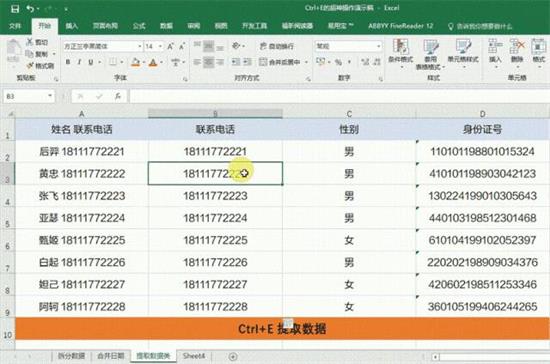This screenshot has width=550, height=364.
Task: Open the Name Box dropdown arrow
Action: [x=50, y=96]
